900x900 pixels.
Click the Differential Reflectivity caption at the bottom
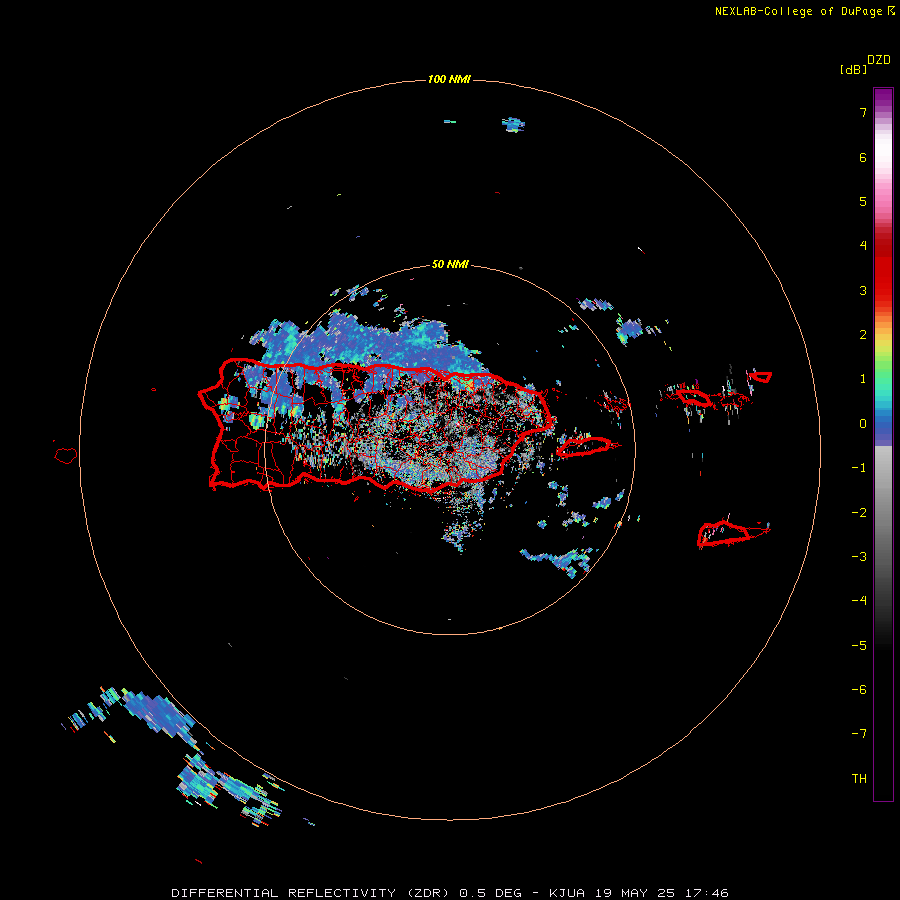tap(449, 893)
